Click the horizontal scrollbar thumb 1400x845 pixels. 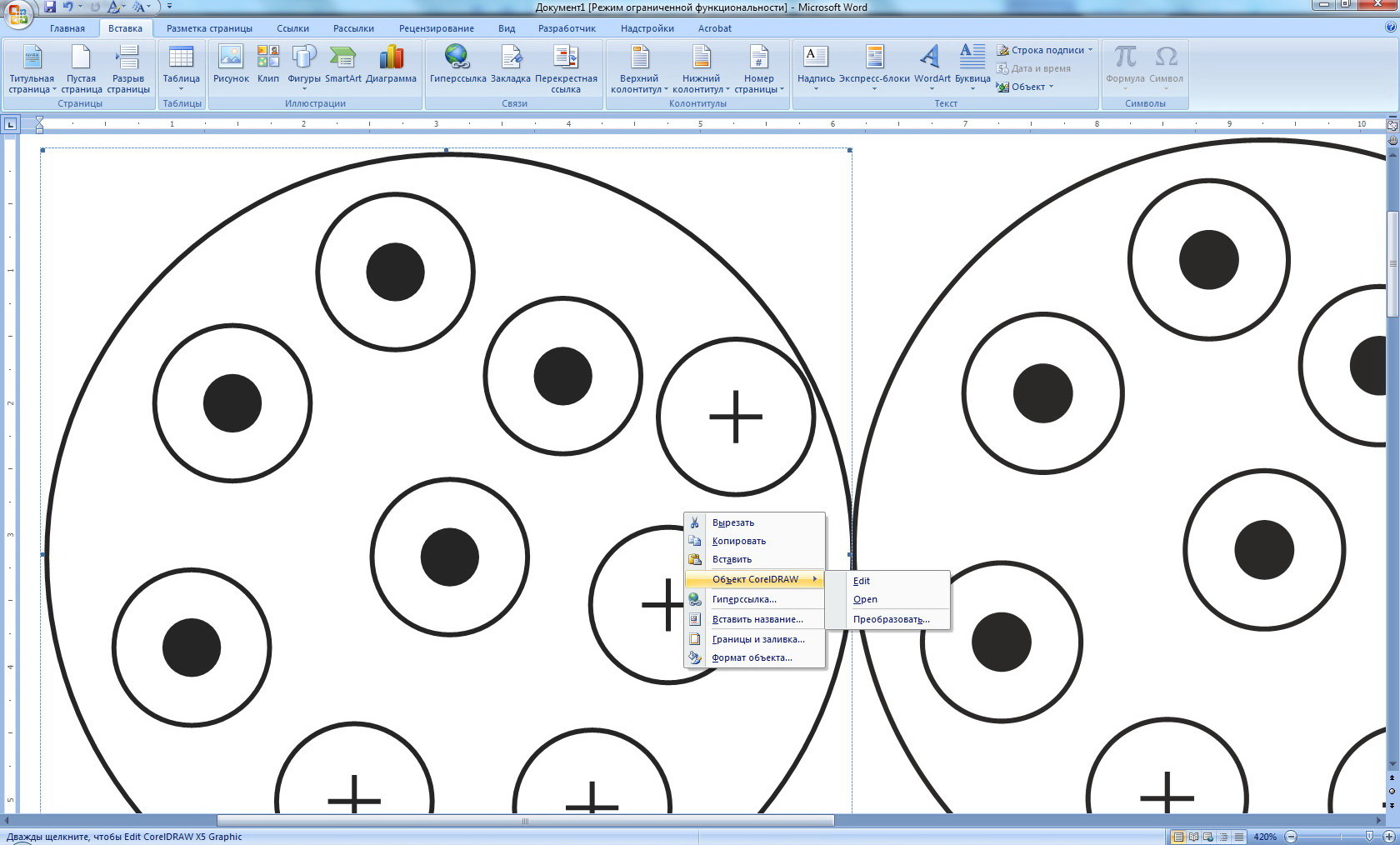click(x=525, y=821)
